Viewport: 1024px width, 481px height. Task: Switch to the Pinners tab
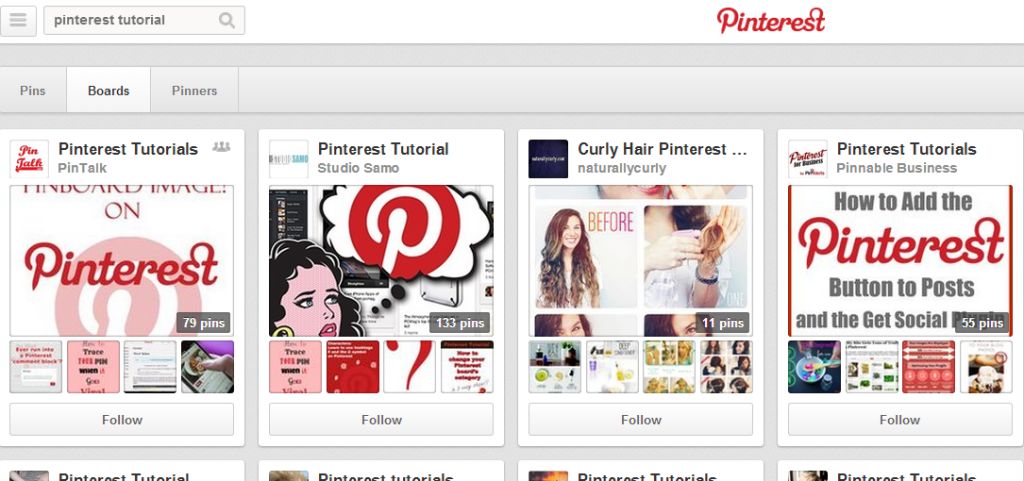(194, 91)
